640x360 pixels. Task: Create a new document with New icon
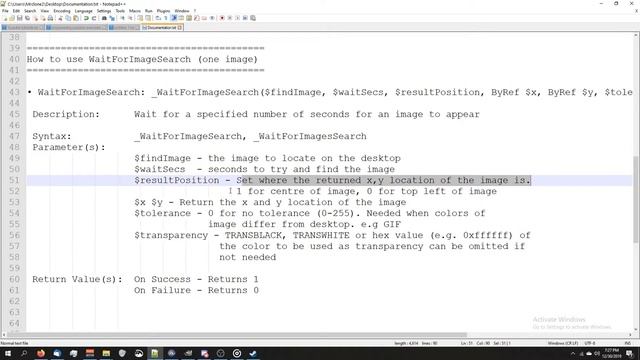(x=4, y=18)
